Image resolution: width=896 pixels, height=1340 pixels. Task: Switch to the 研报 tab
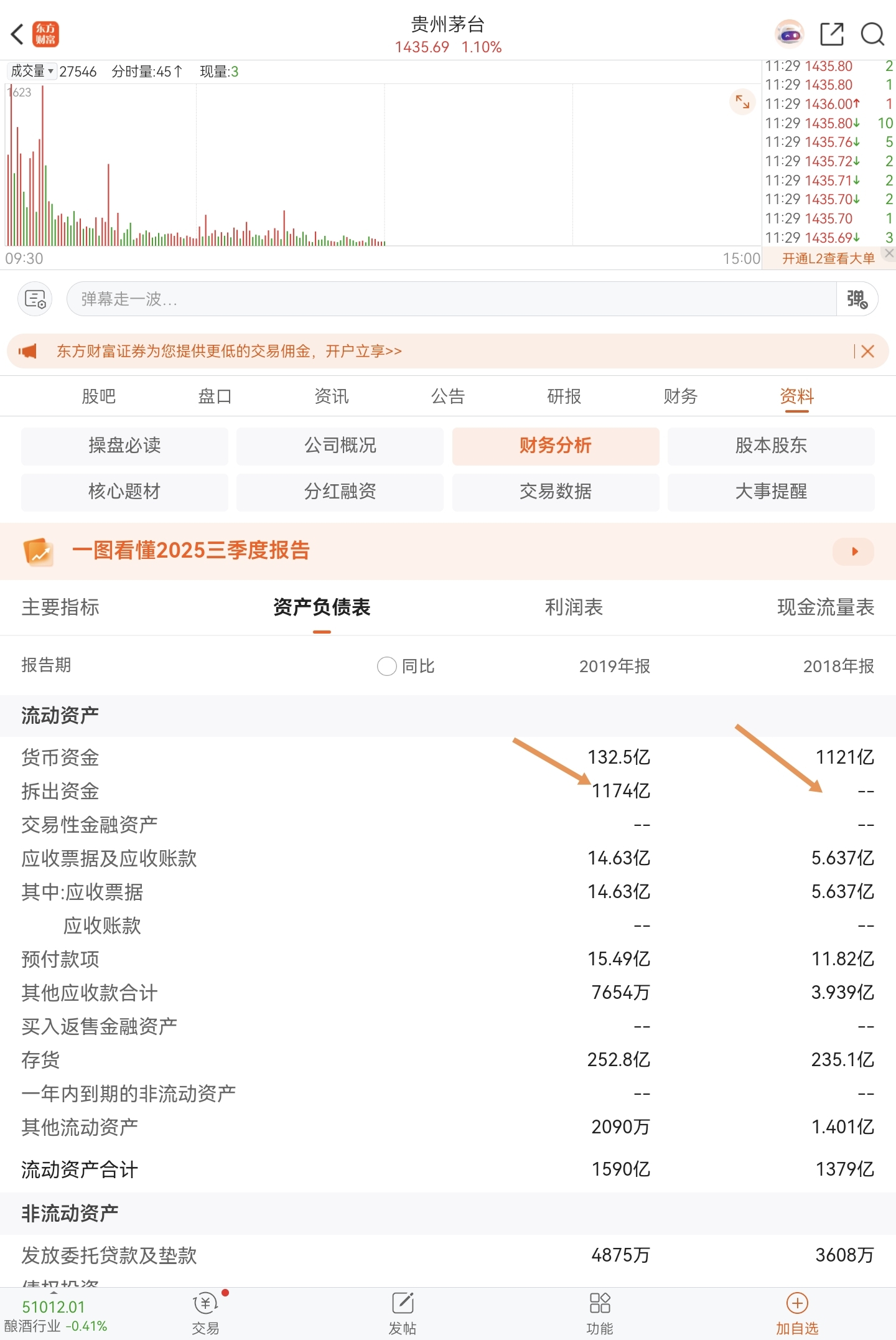coord(564,396)
